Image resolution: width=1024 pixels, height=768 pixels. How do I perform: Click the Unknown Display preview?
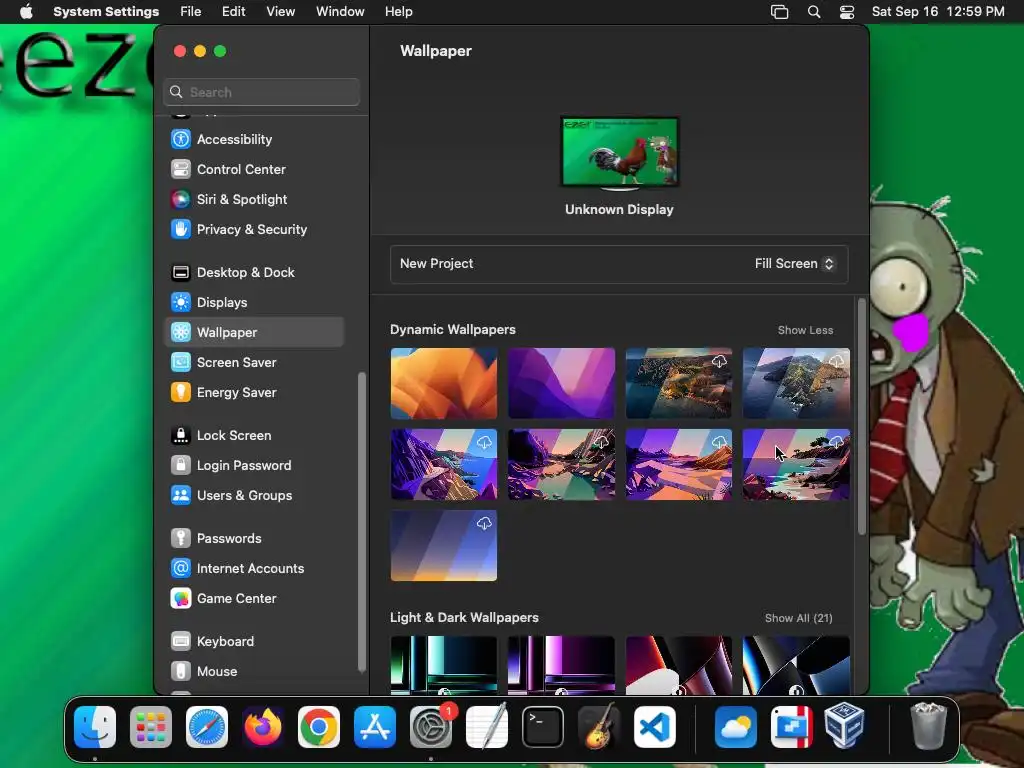pos(620,153)
